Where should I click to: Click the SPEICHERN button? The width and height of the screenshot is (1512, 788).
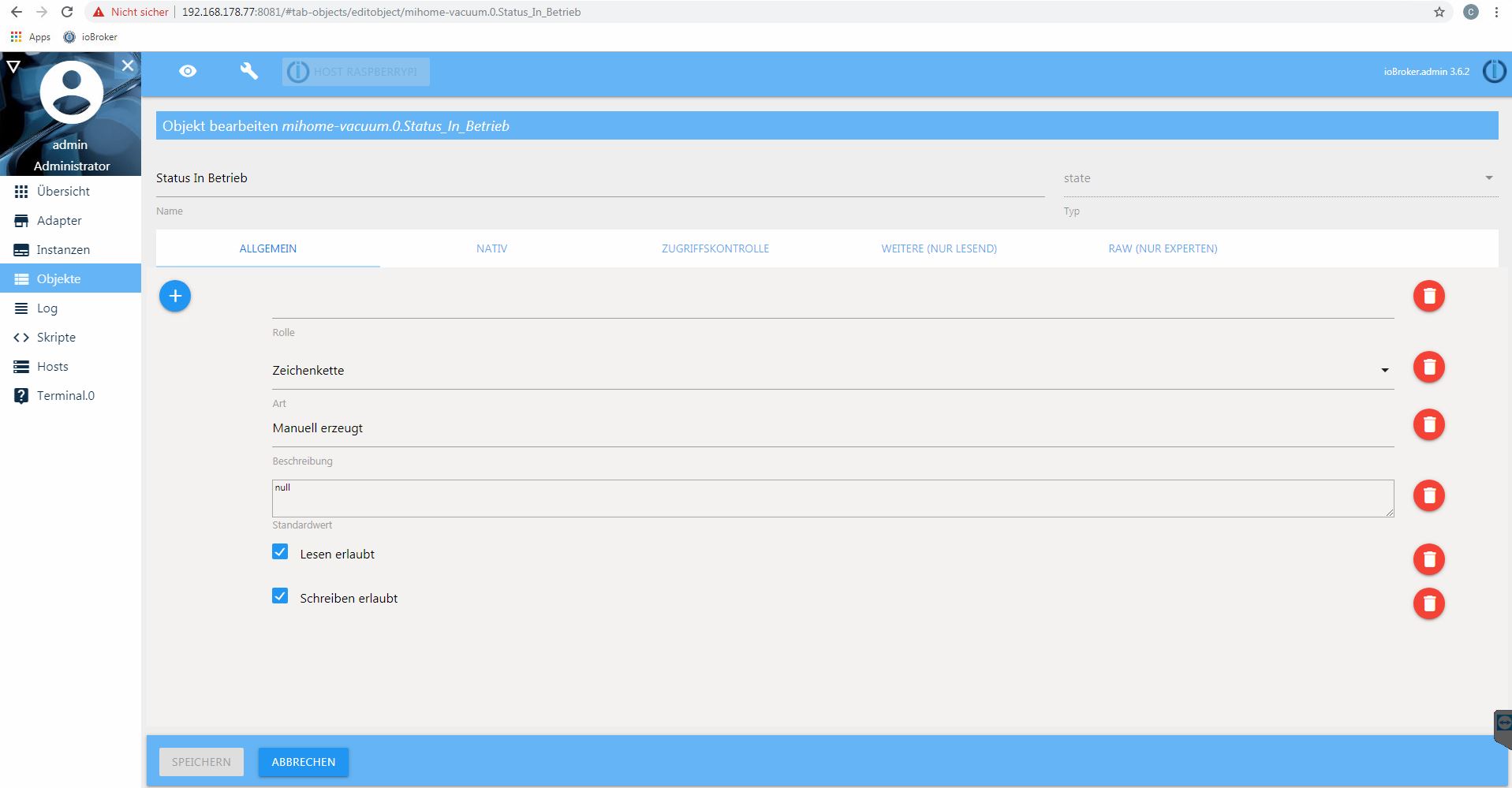coord(201,762)
